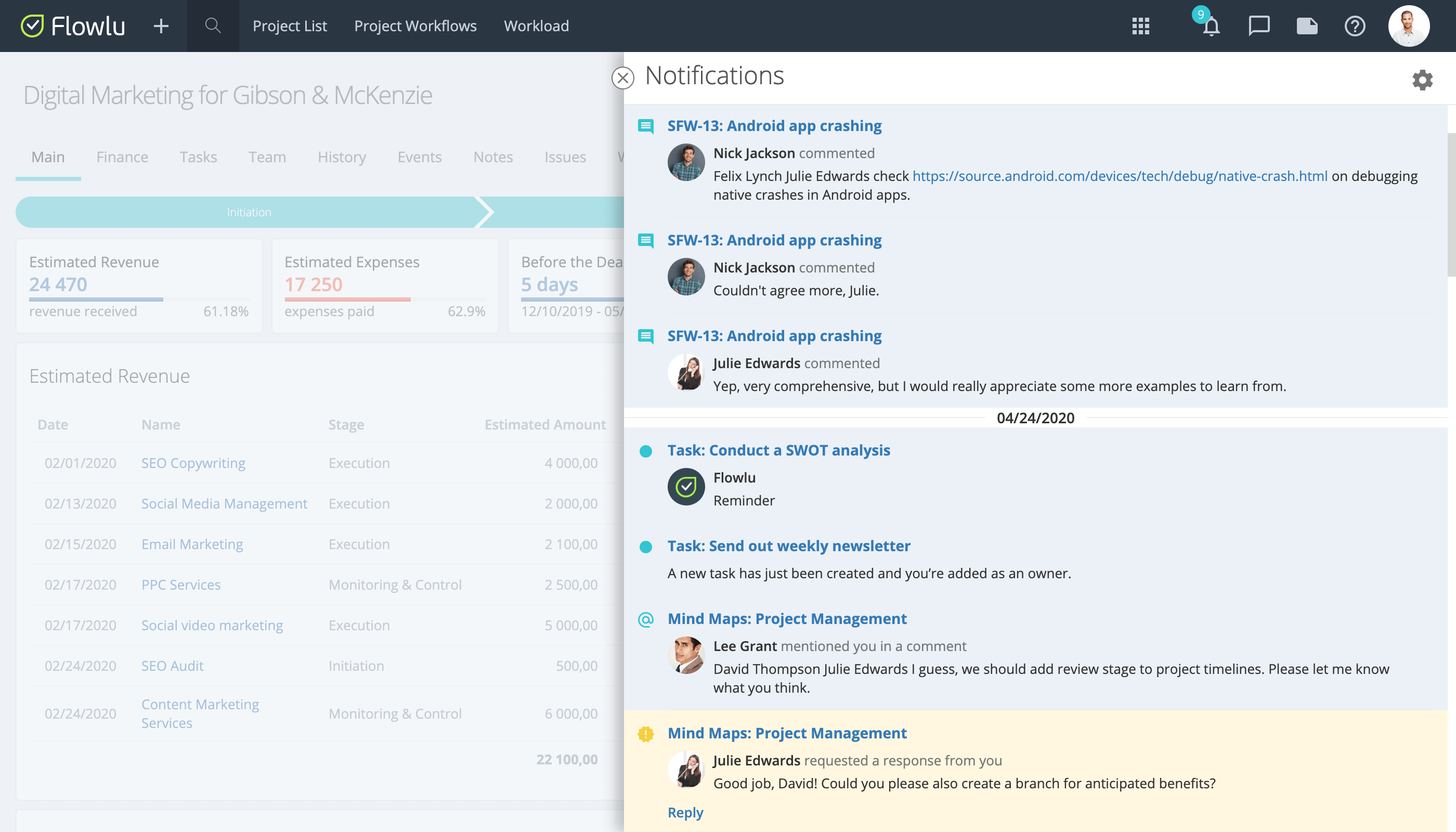Click the 24 470 estimated revenue value

click(58, 284)
